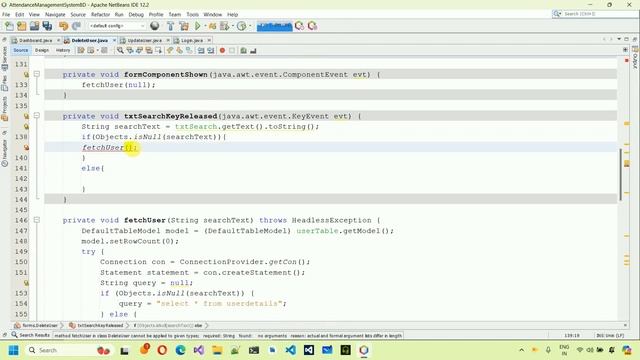640x360 pixels.
Task: Click the Shift Line Left icon
Action: tap(201, 51)
